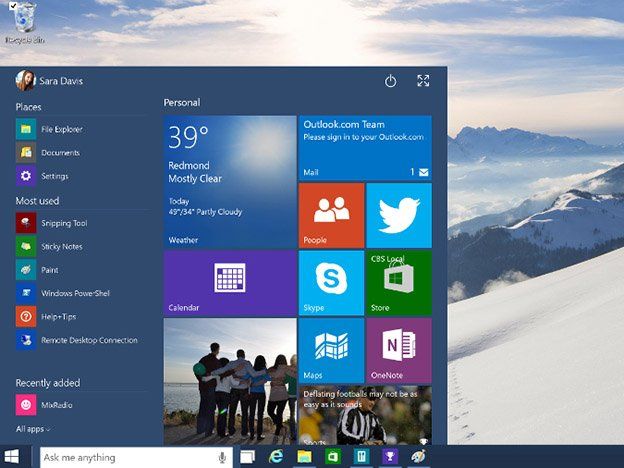Click the power button icon

[x=391, y=81]
